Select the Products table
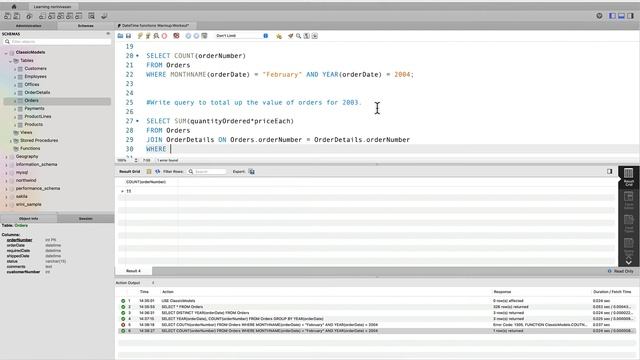This screenshot has height=360, width=640. click(x=33, y=124)
